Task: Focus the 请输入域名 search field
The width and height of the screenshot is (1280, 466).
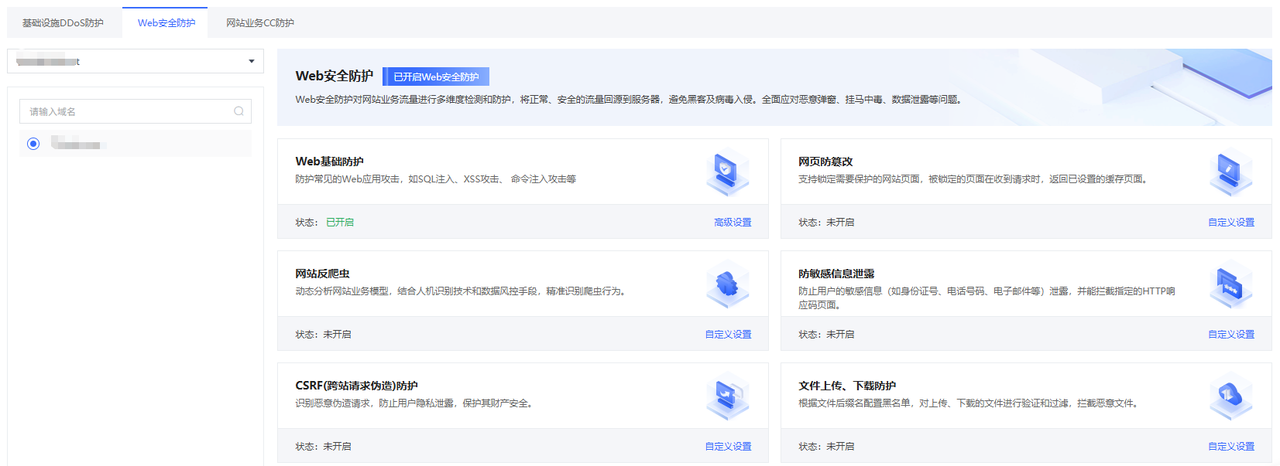Action: point(135,111)
